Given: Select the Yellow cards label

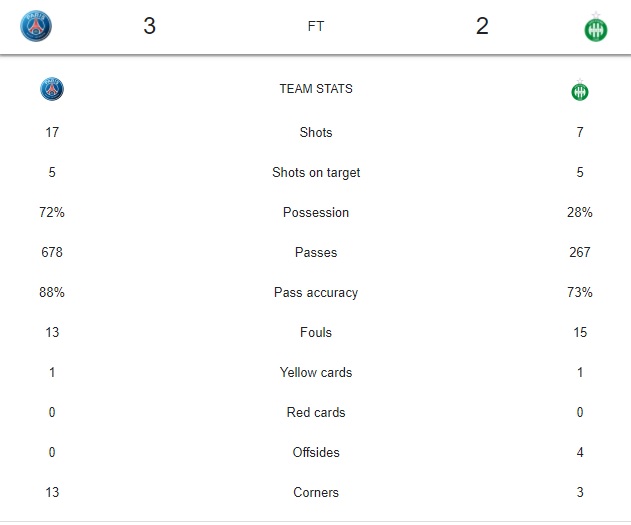Looking at the screenshot, I should 316,373.
